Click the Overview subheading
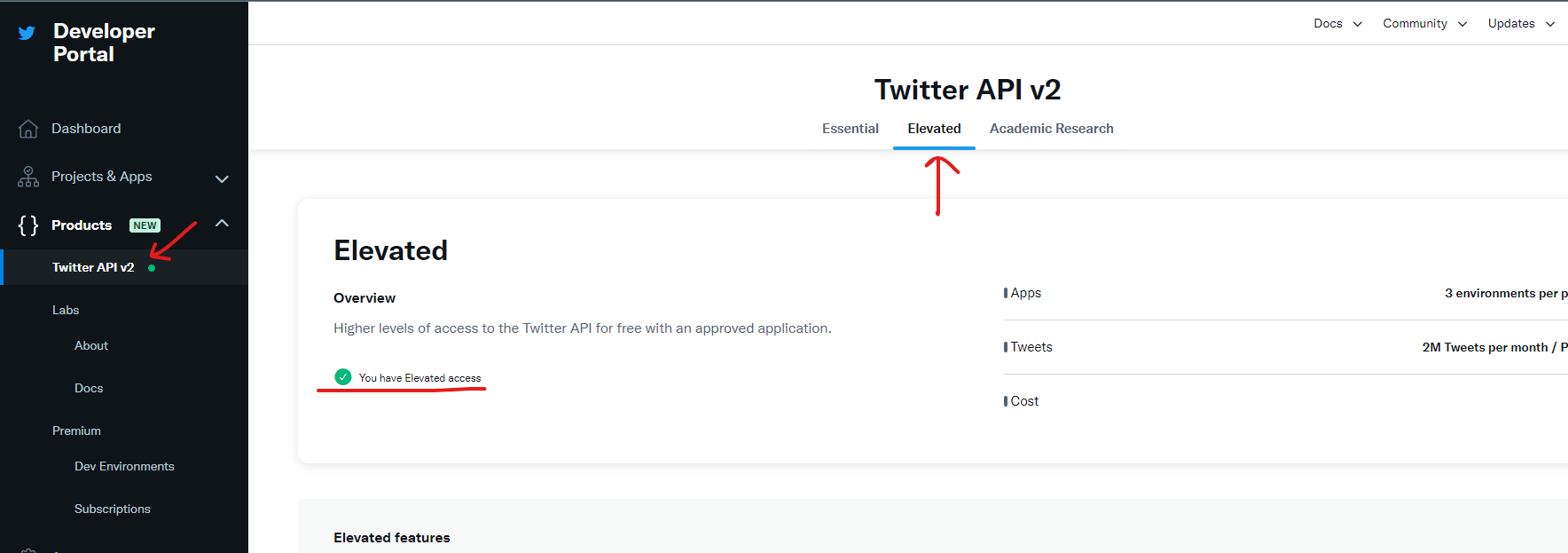The width and height of the screenshot is (1568, 553). pos(365,298)
